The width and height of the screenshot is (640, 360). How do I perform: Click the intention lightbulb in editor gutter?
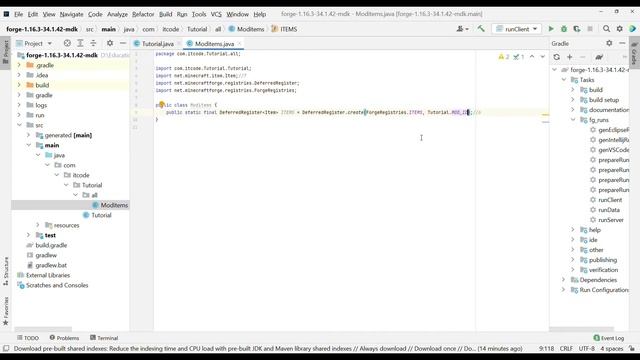click(162, 104)
